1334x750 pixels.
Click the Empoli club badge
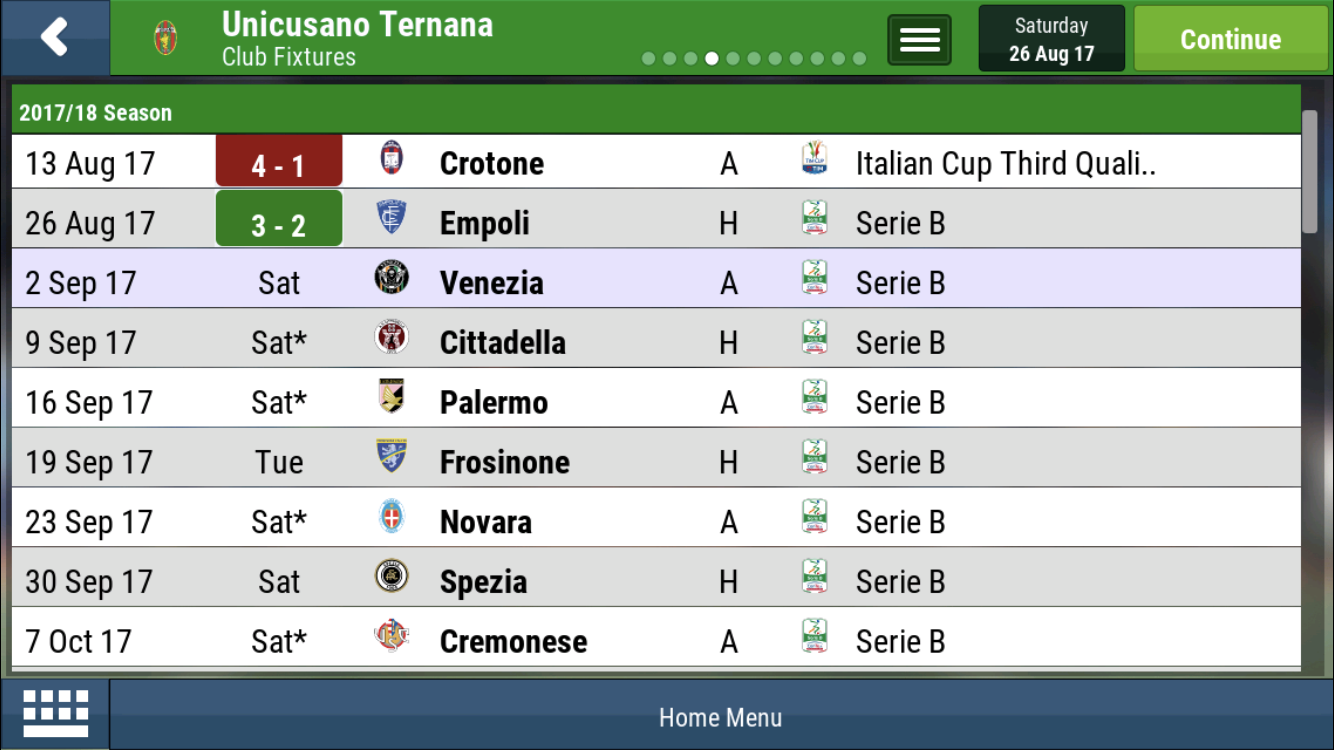pyautogui.click(x=391, y=217)
